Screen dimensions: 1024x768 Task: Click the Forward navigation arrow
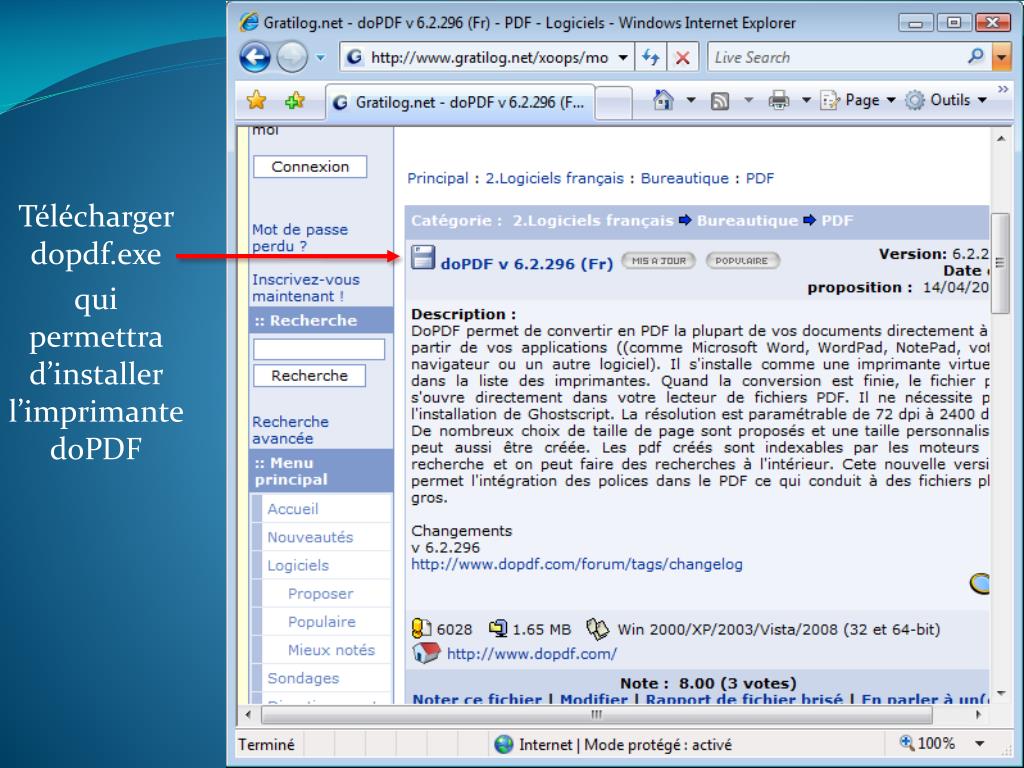point(292,57)
